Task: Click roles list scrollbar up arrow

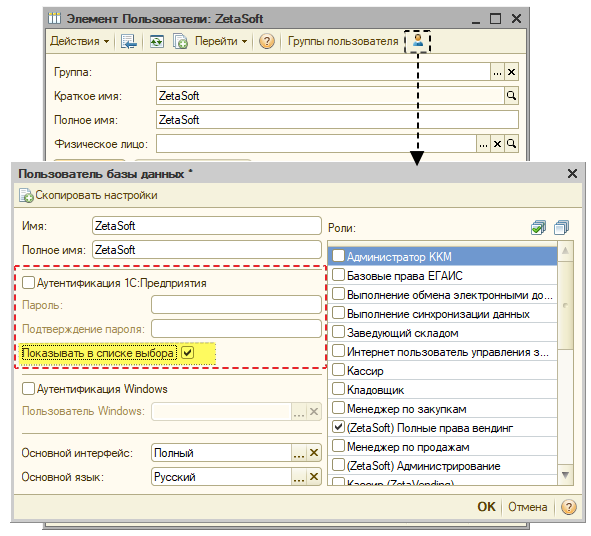Action: point(565,250)
